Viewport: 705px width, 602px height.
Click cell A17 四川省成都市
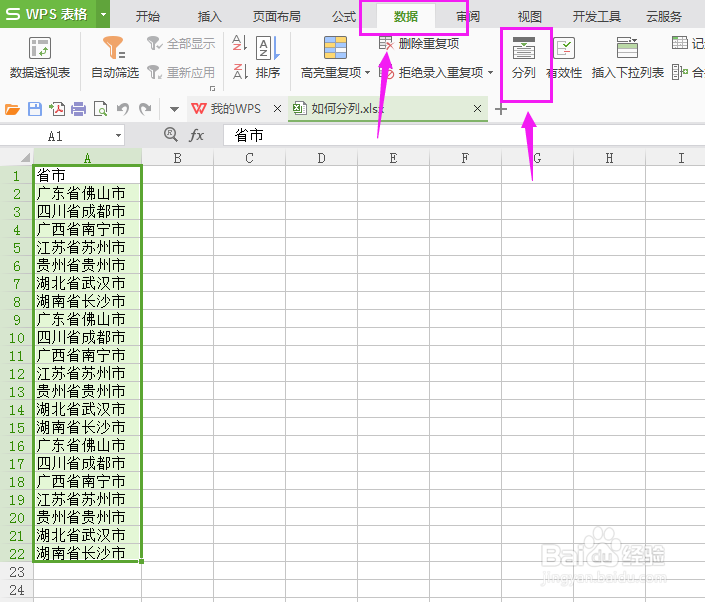click(x=88, y=463)
